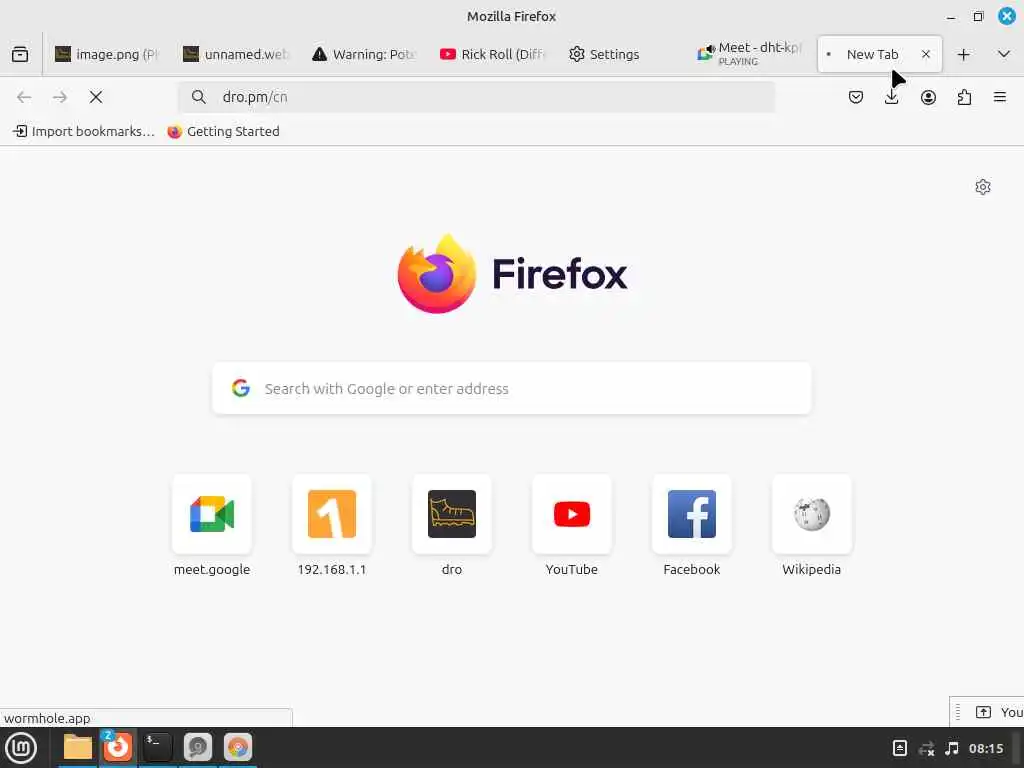Open the Extensions puzzle icon
The image size is (1024, 768).
click(964, 97)
